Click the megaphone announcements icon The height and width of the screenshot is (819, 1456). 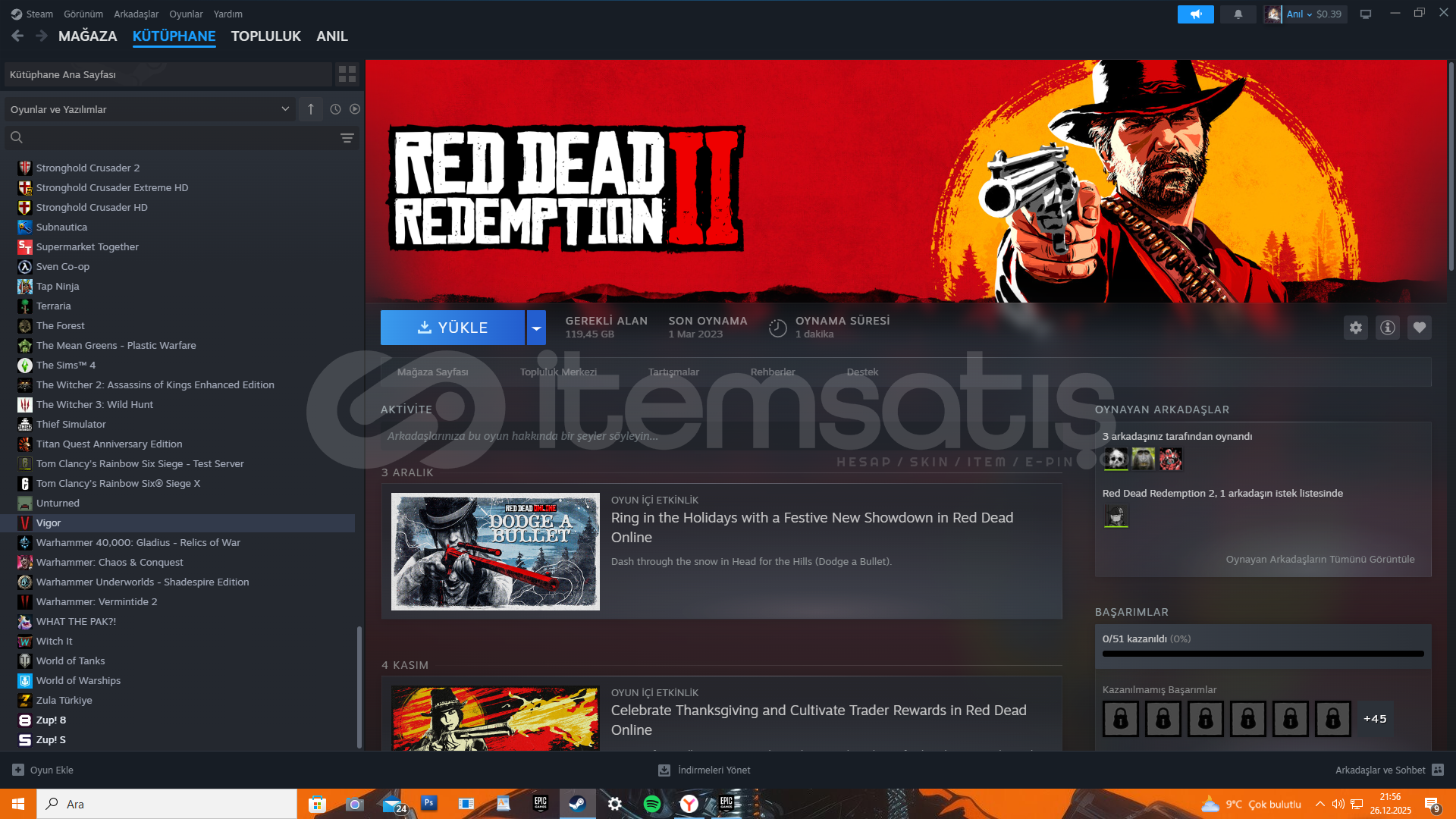pyautogui.click(x=1195, y=14)
